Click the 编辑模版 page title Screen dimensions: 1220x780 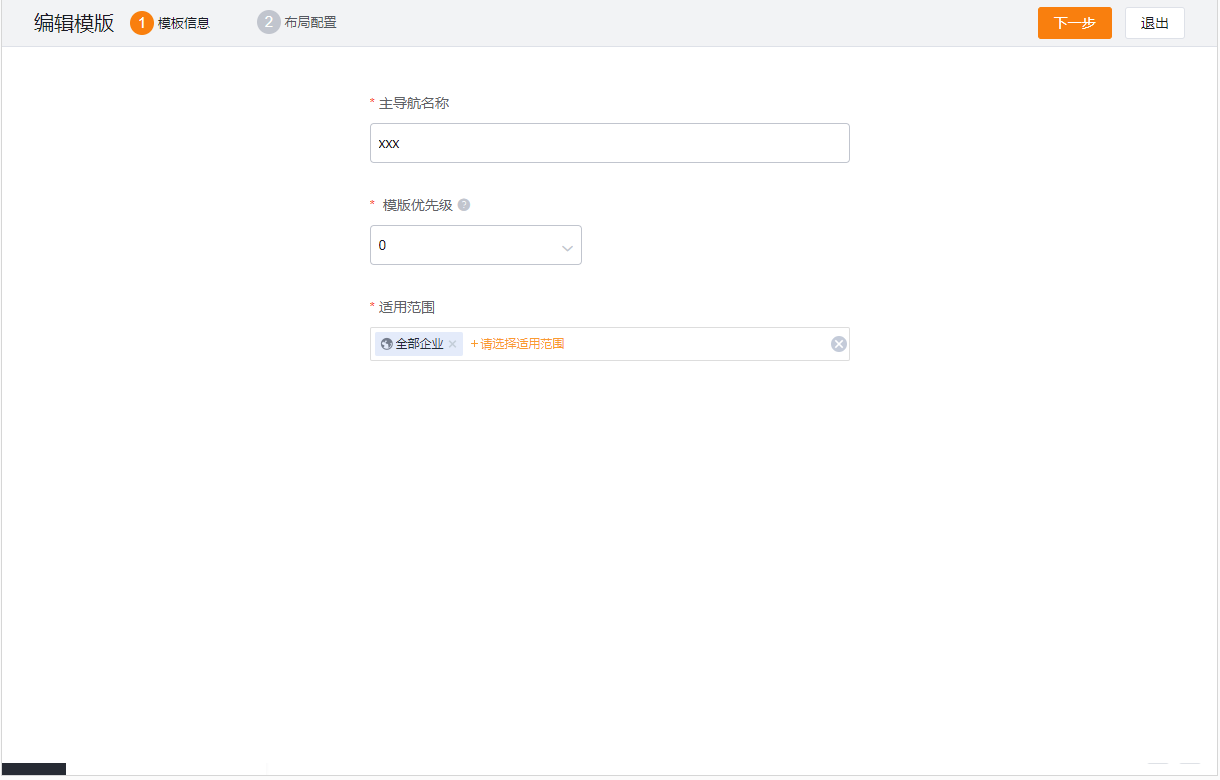pyautogui.click(x=74, y=23)
